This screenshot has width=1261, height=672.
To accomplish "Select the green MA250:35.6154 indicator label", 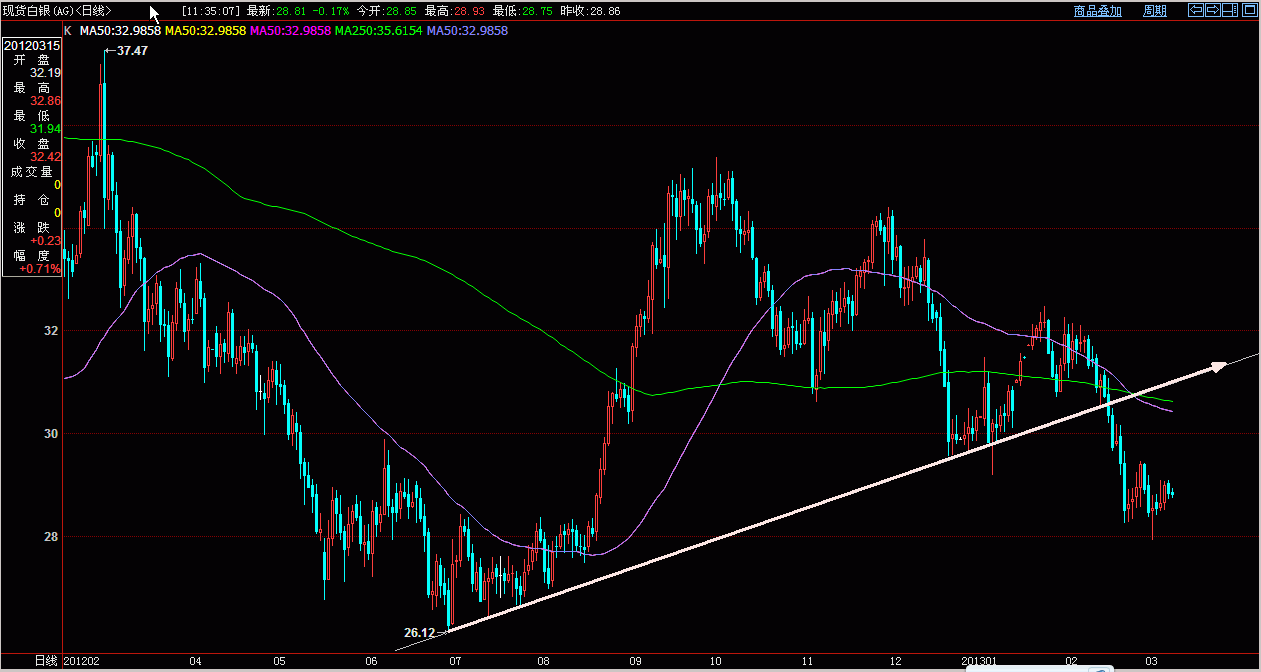I will point(379,31).
